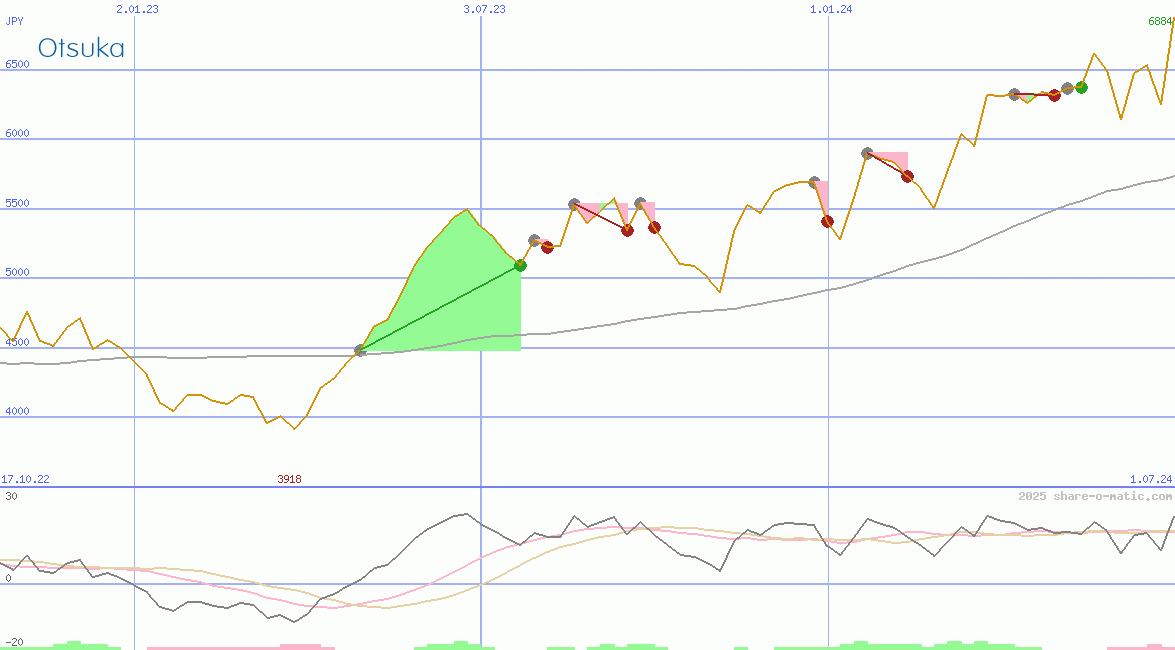The height and width of the screenshot is (650, 1175).
Task: Click the large green shaded profit area
Action: [x=450, y=290]
